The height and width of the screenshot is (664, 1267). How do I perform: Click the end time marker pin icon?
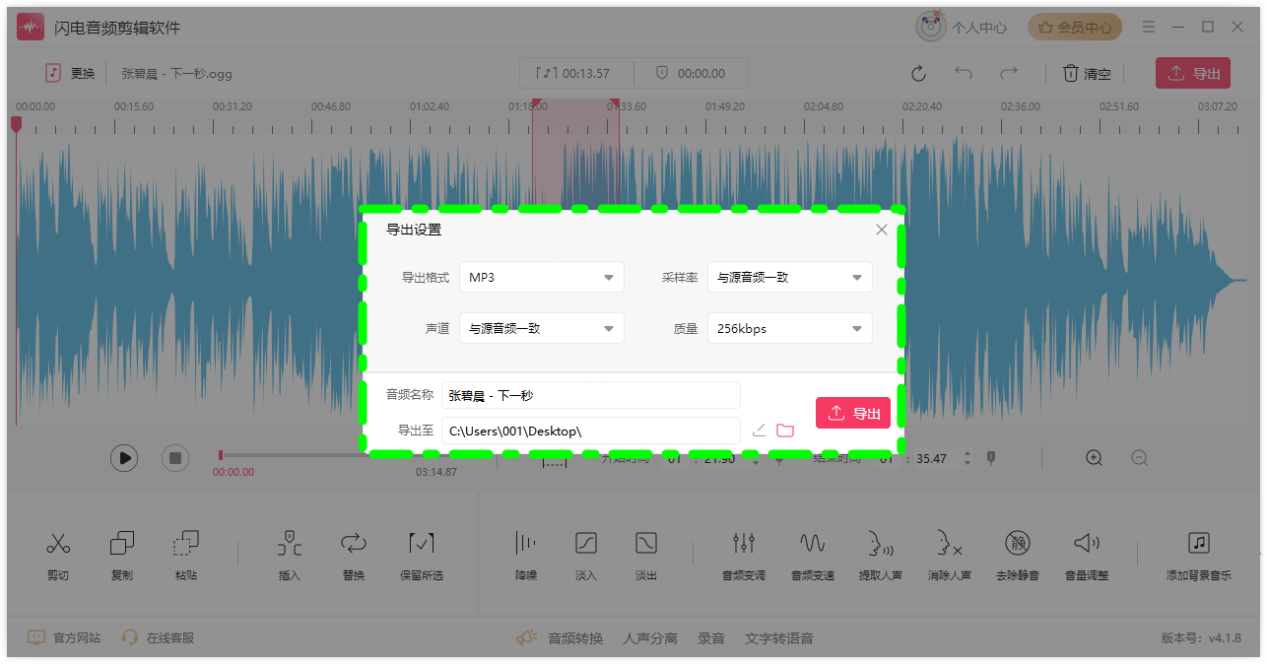tap(991, 458)
